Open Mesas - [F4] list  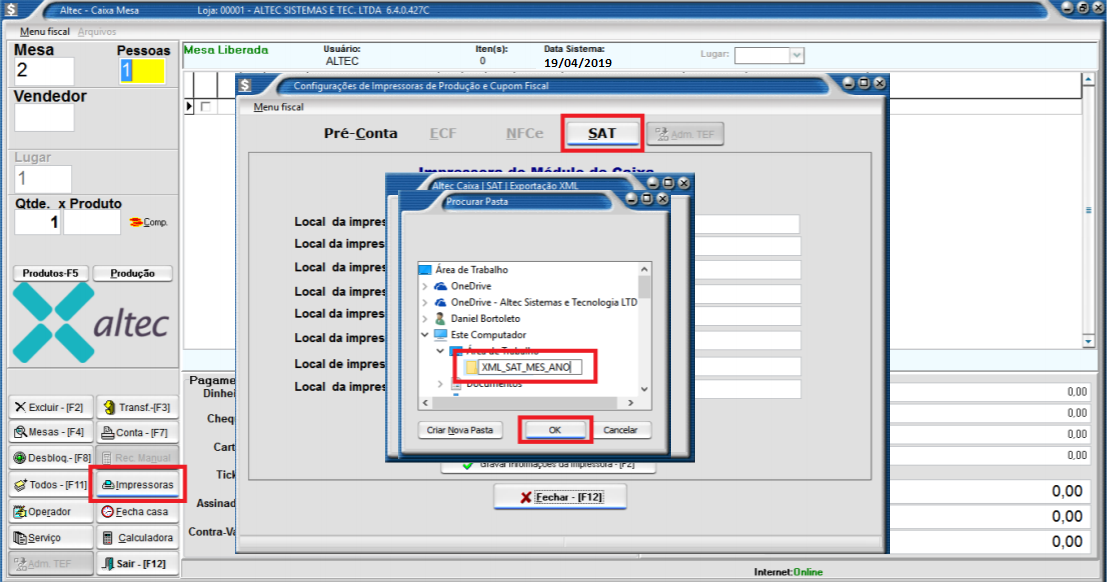[50, 432]
